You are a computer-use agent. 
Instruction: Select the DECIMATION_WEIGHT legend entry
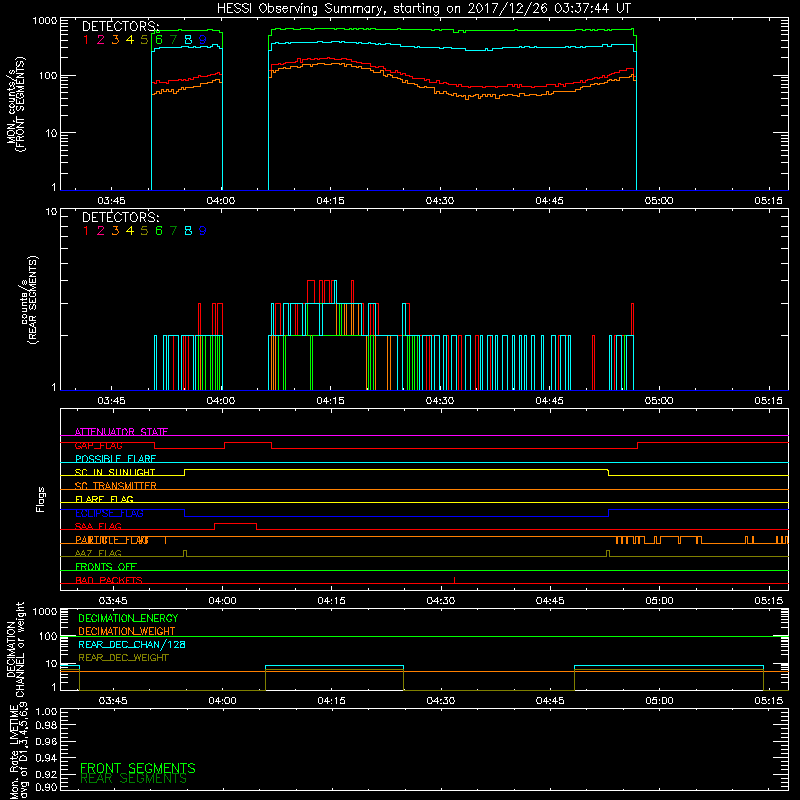pos(127,631)
